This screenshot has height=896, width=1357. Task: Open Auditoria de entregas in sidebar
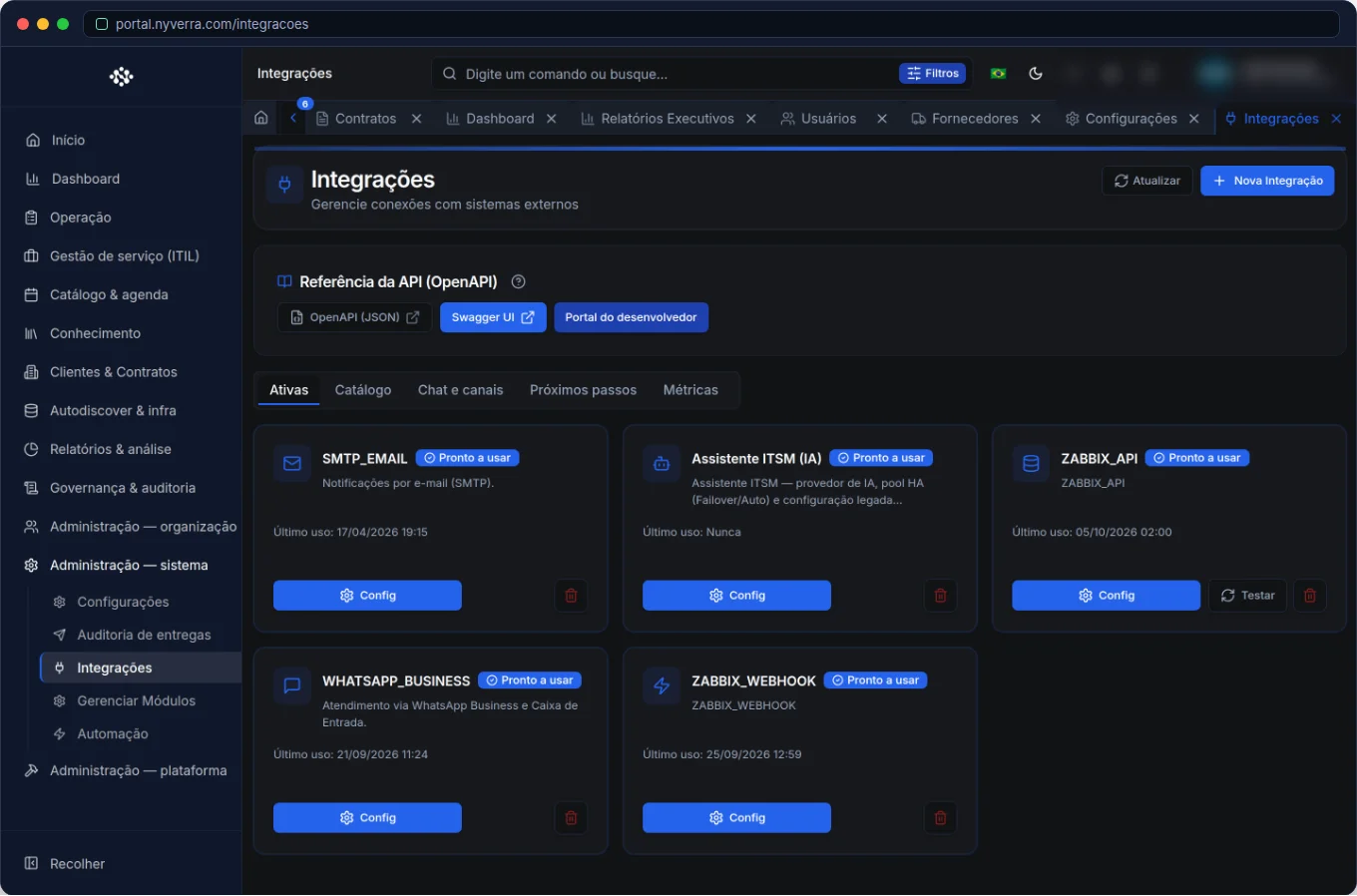click(144, 635)
